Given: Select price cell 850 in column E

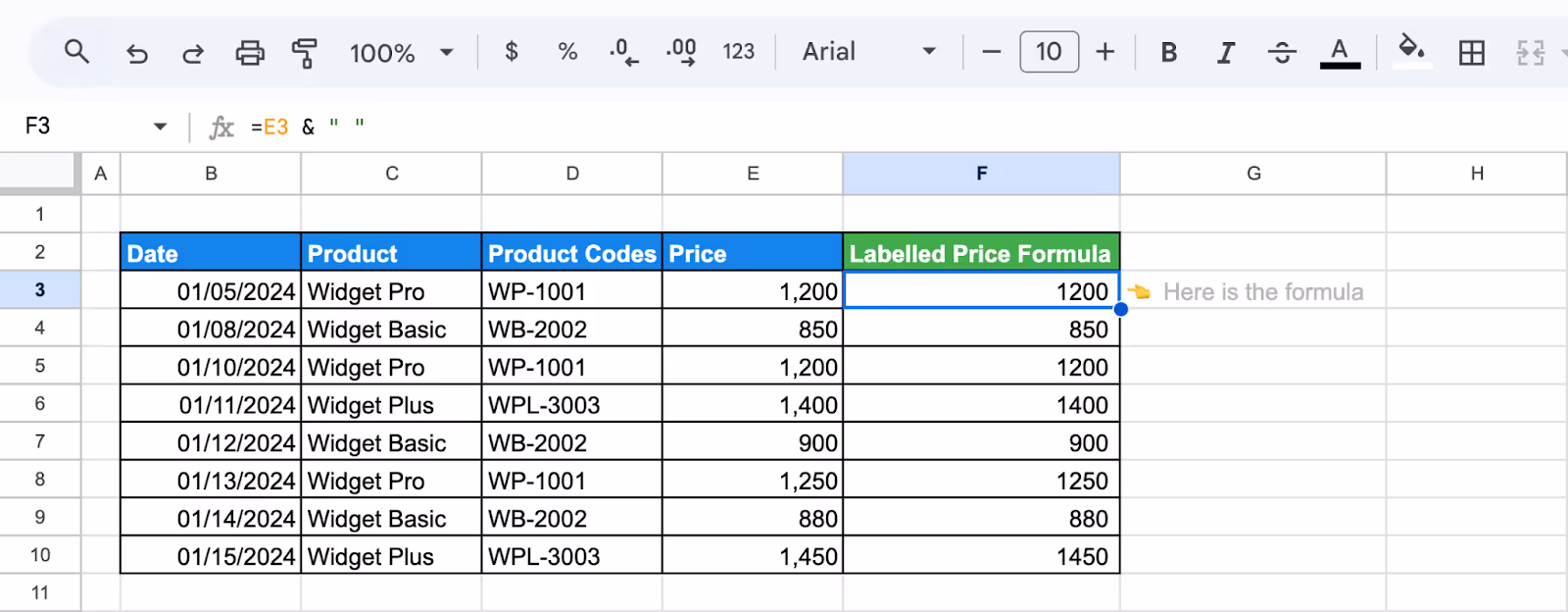Looking at the screenshot, I should point(753,330).
